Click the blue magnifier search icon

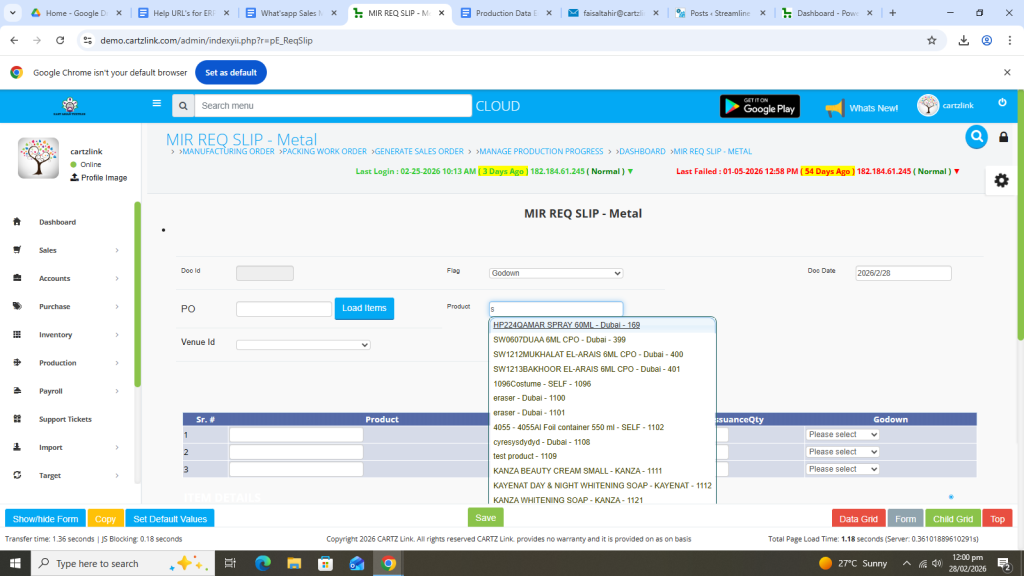[976, 137]
